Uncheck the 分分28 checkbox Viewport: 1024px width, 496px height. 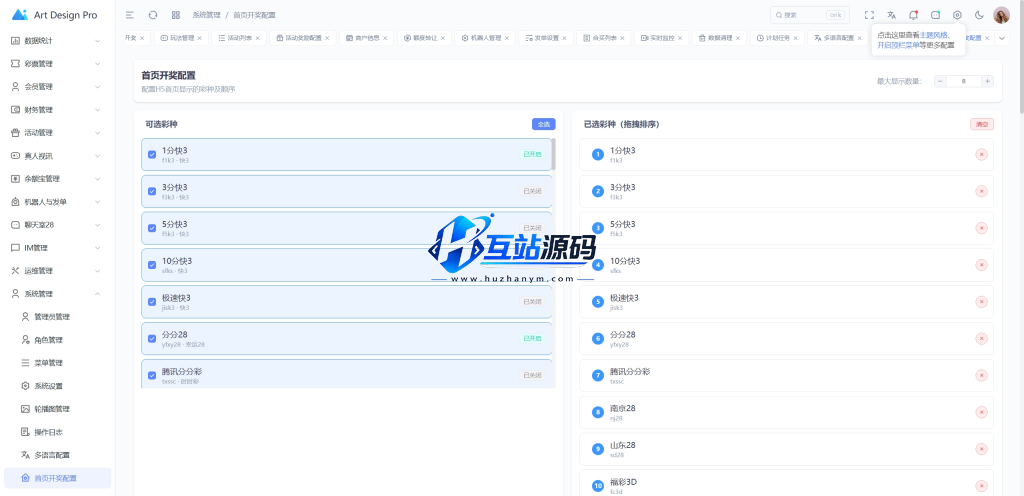[152, 339]
